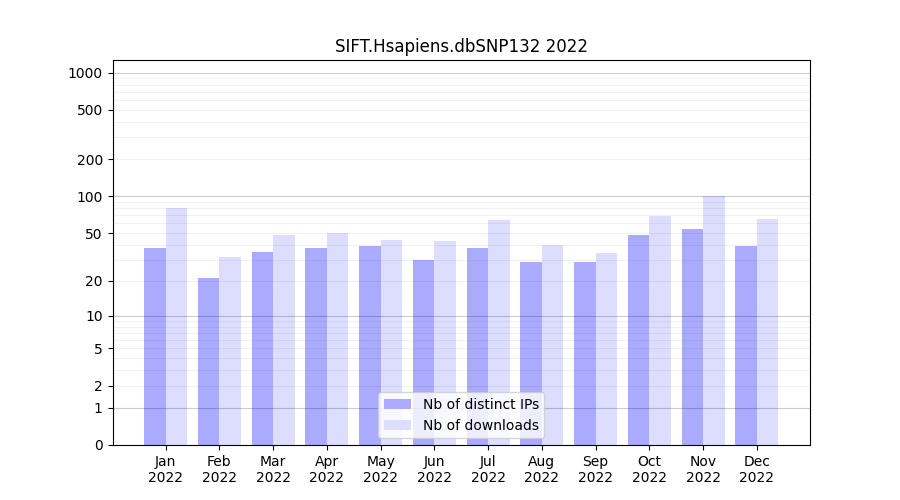Select the 'Nb of distinct IPs' legend label
The image size is (900, 500).
480,404
